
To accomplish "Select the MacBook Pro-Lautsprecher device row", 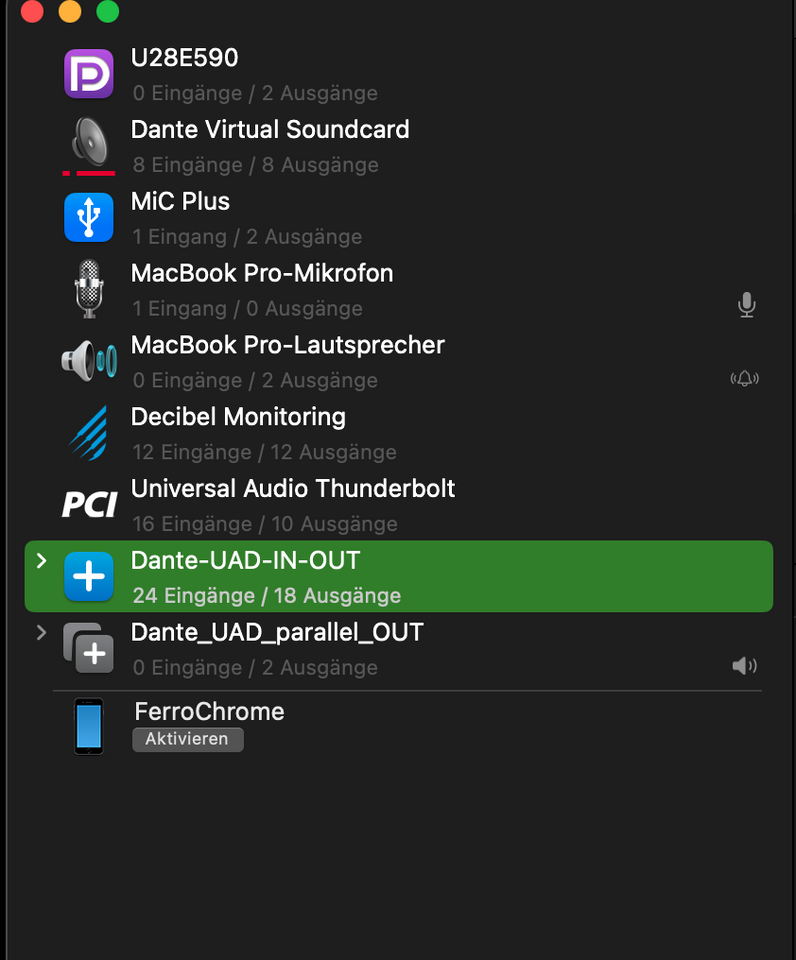I will 399,361.
